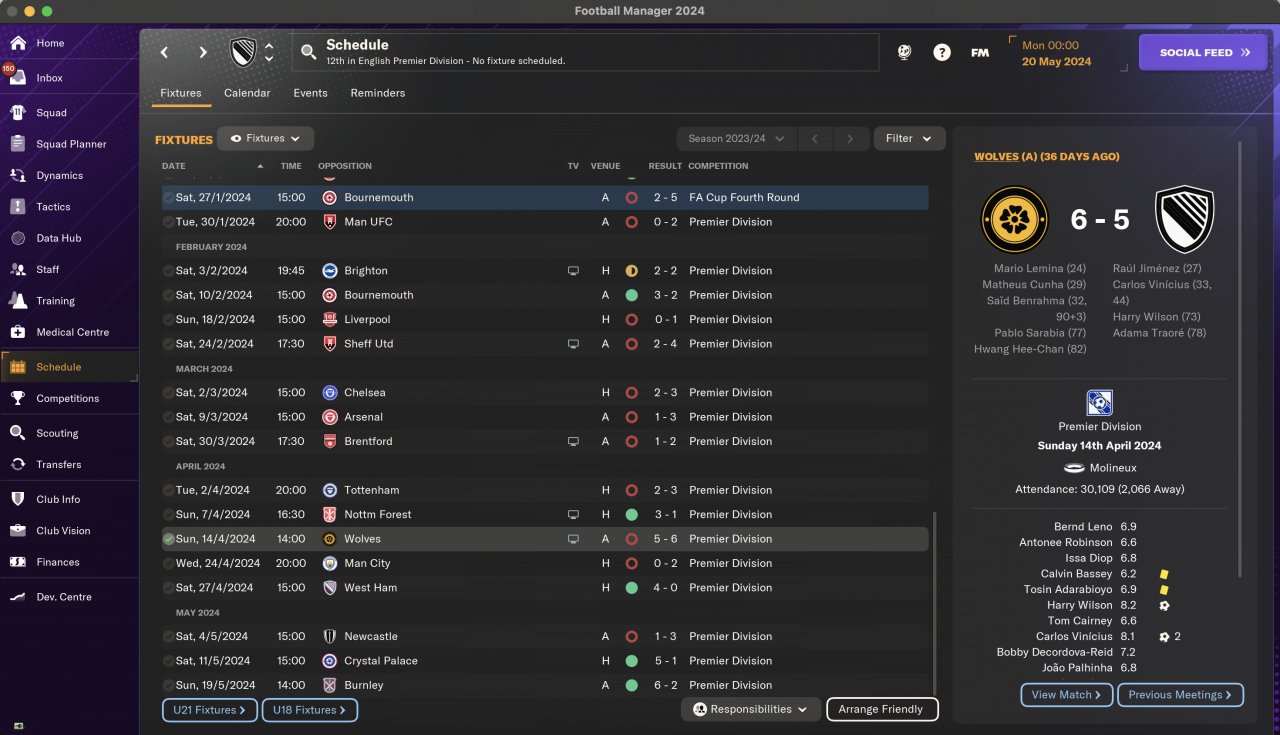Open the Responsibilities dropdown
The image size is (1280, 735).
751,709
